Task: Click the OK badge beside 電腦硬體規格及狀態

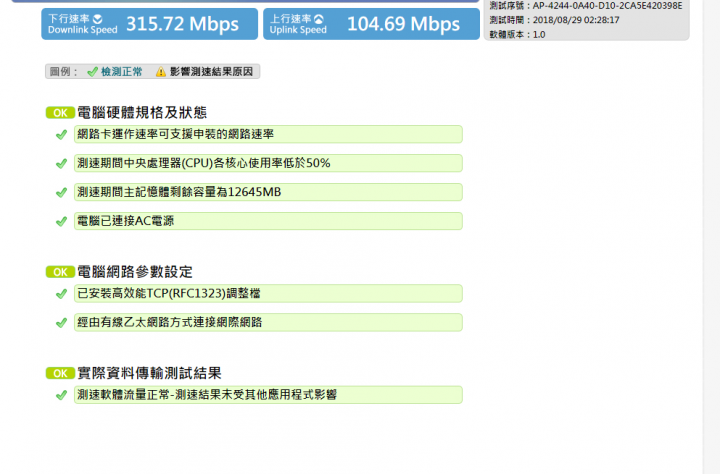Action: (60, 113)
